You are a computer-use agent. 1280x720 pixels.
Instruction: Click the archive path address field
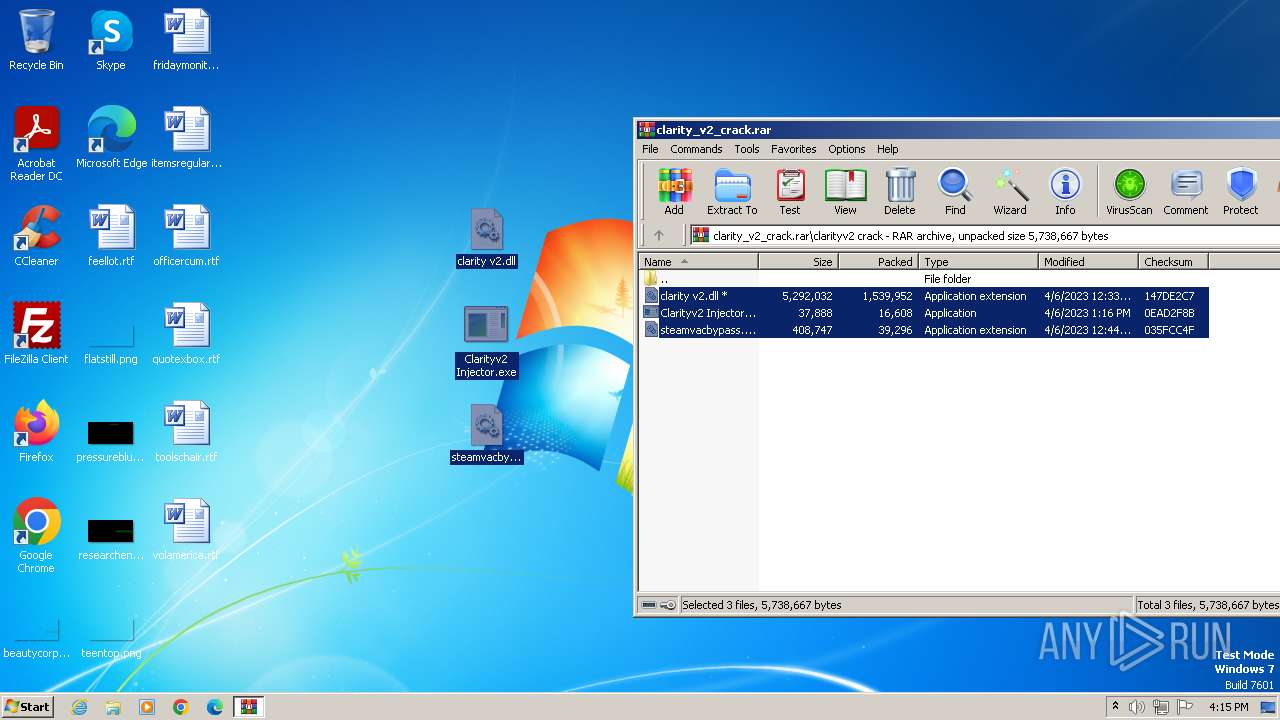click(985, 236)
